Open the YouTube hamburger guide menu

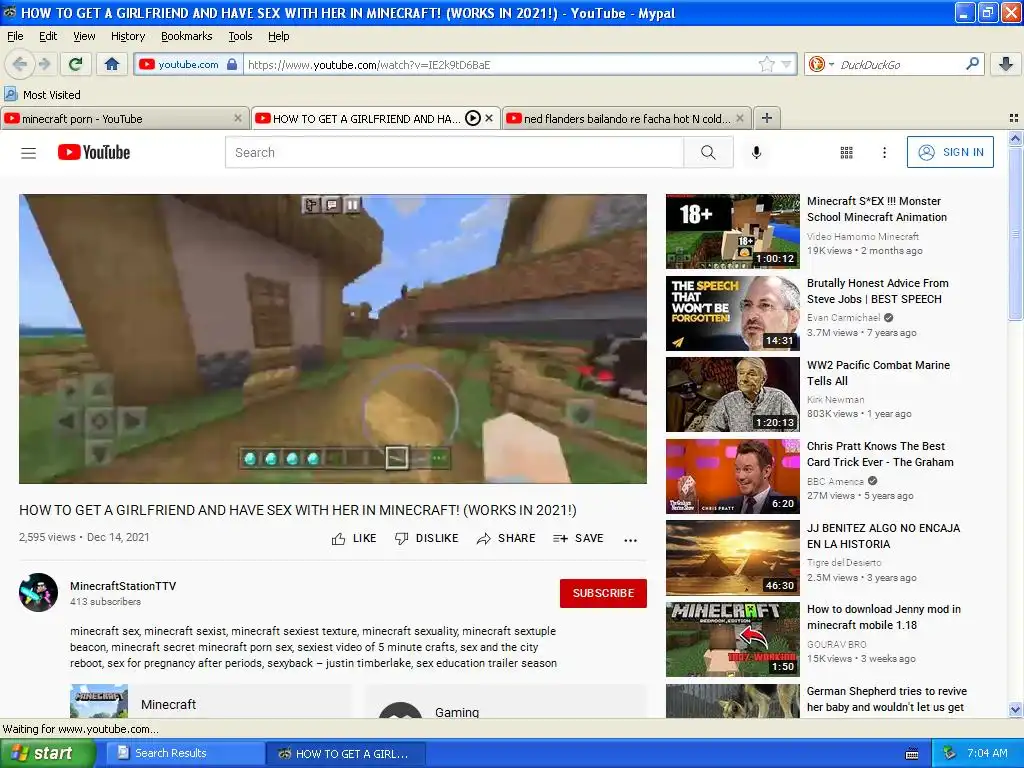[28, 153]
